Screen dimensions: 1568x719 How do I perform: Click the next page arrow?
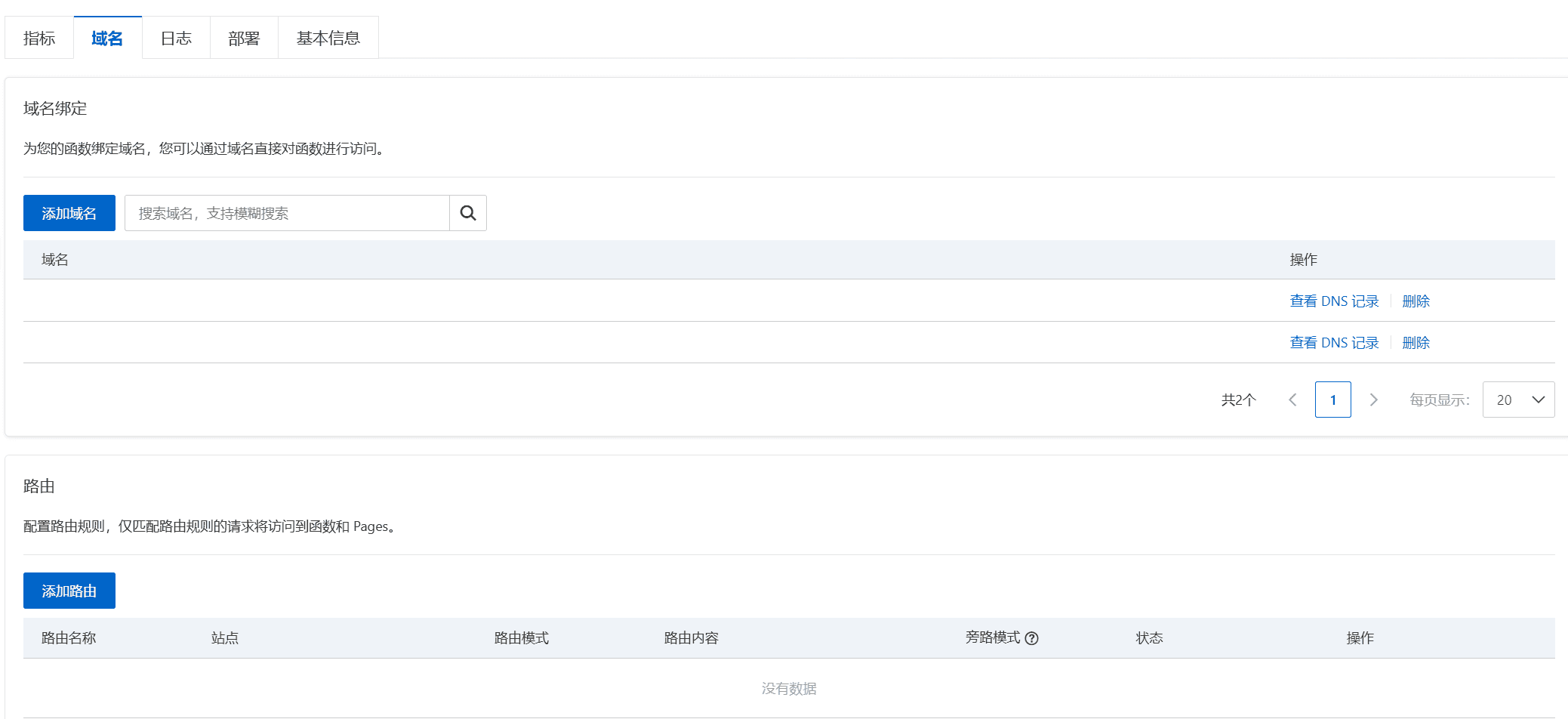[x=1374, y=400]
